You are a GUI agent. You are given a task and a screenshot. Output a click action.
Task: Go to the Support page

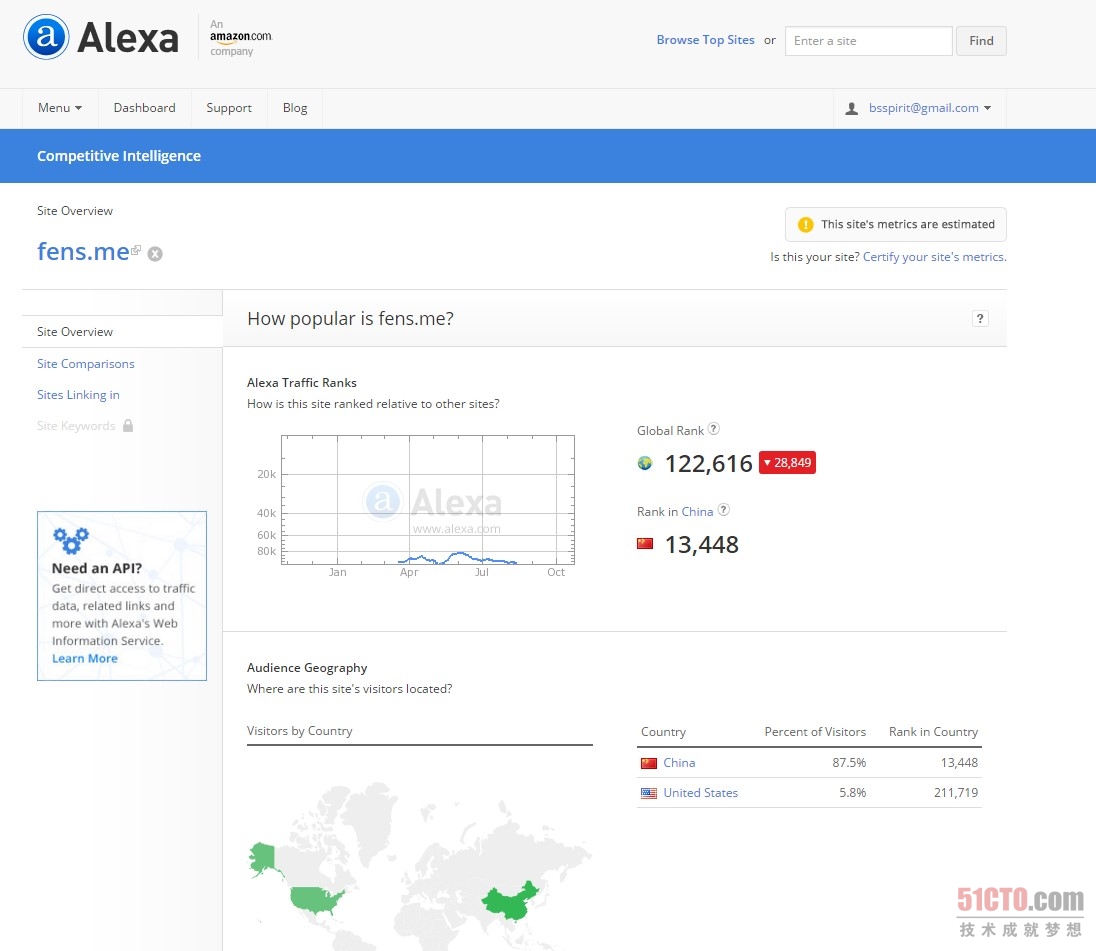click(229, 108)
